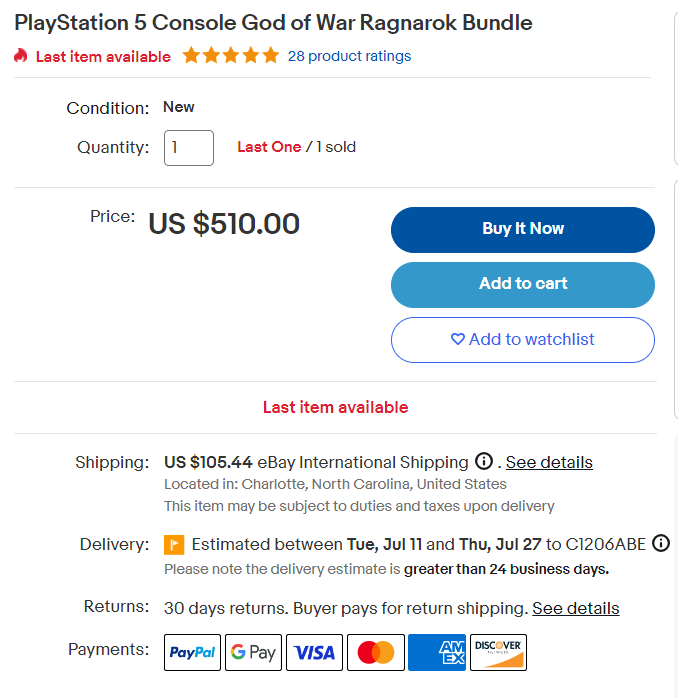Click the PlayStation 5 bundle title

(273, 22)
